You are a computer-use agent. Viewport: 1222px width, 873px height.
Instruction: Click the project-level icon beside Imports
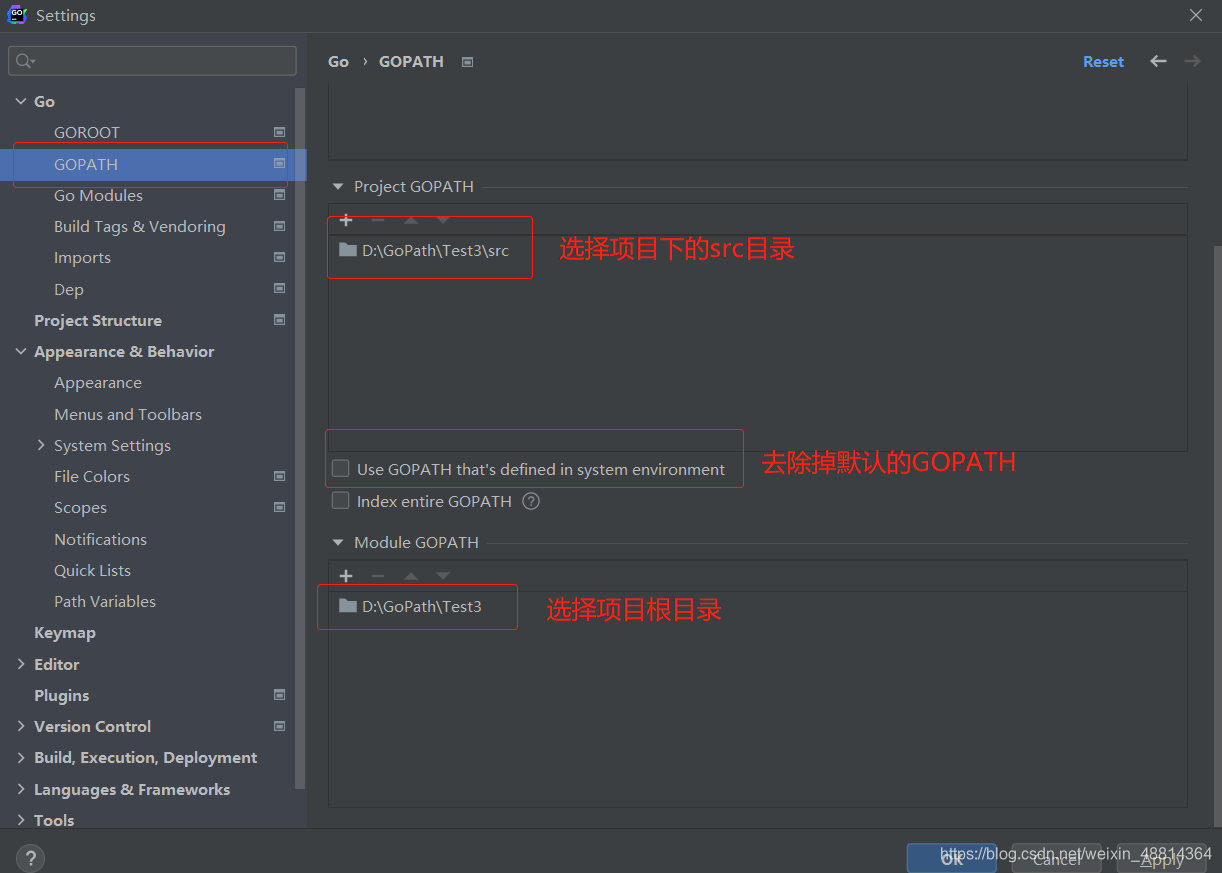[280, 257]
